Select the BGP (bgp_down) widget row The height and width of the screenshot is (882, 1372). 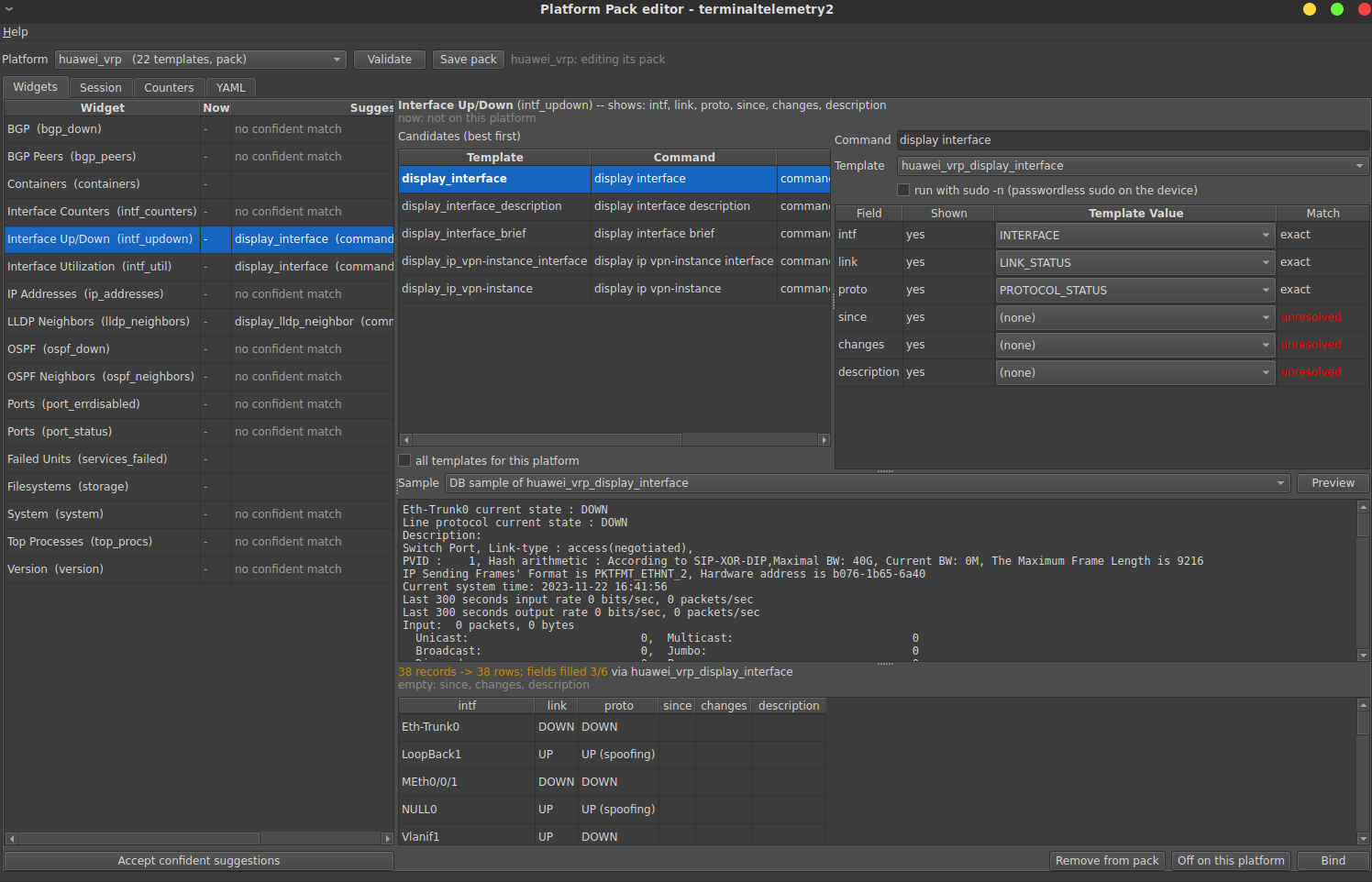[199, 129]
